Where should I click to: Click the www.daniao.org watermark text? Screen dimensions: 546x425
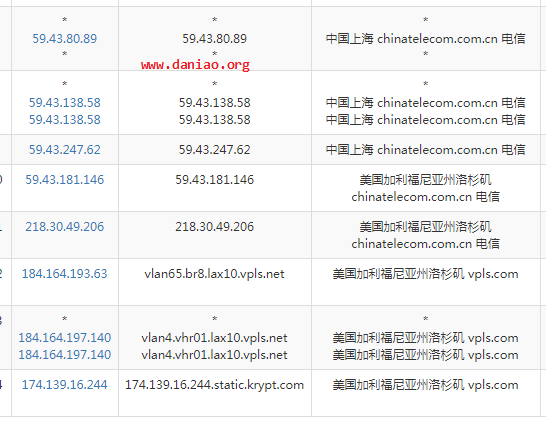pyautogui.click(x=195, y=65)
